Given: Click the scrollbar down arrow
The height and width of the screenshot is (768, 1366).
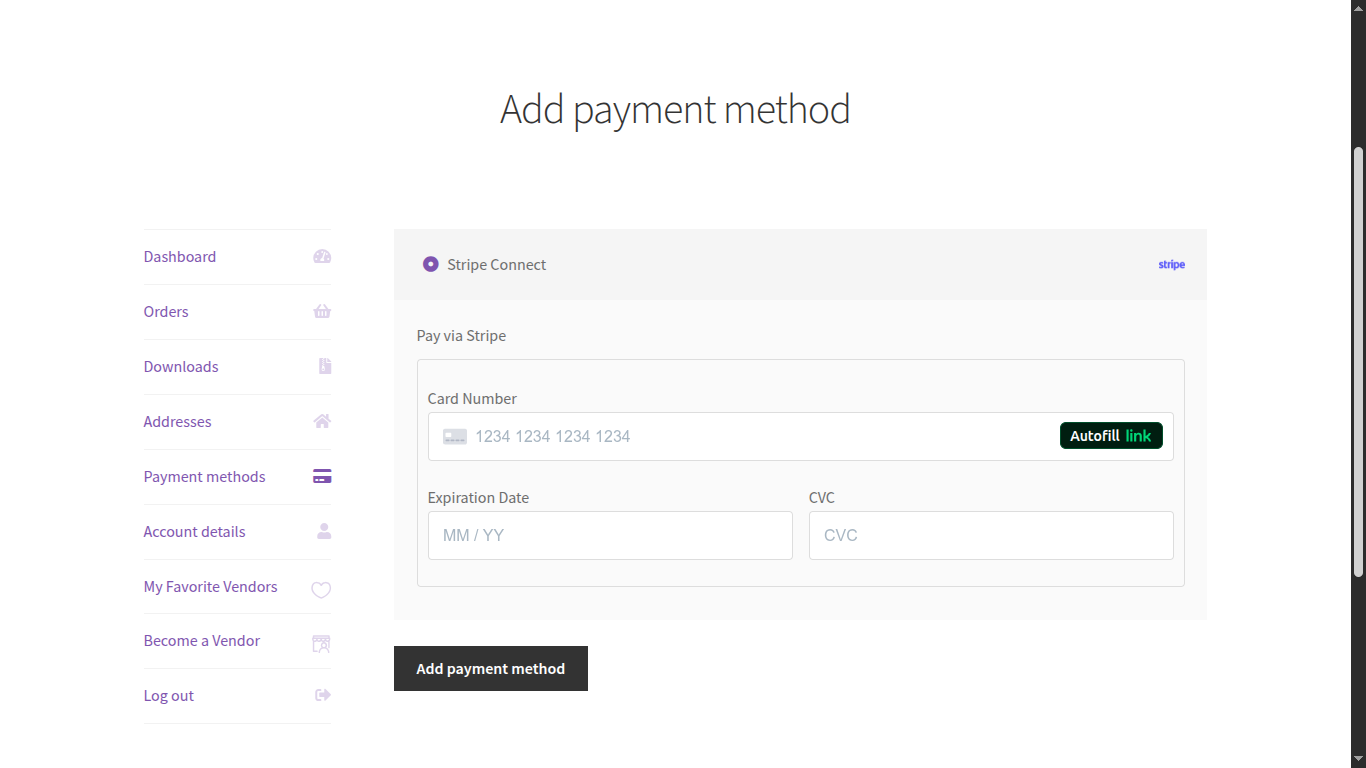Looking at the screenshot, I should 1358,759.
